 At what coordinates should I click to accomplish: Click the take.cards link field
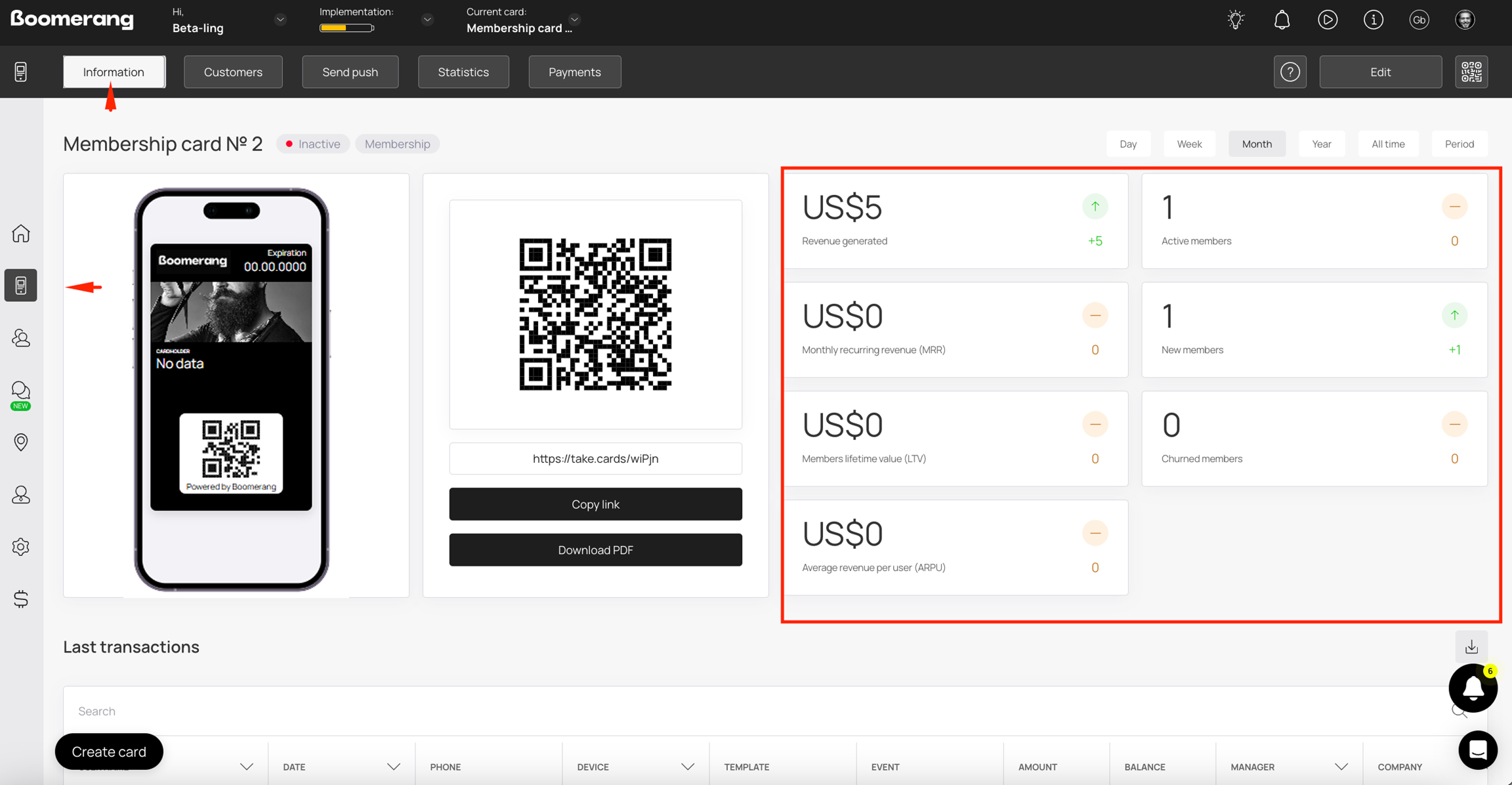click(x=595, y=459)
